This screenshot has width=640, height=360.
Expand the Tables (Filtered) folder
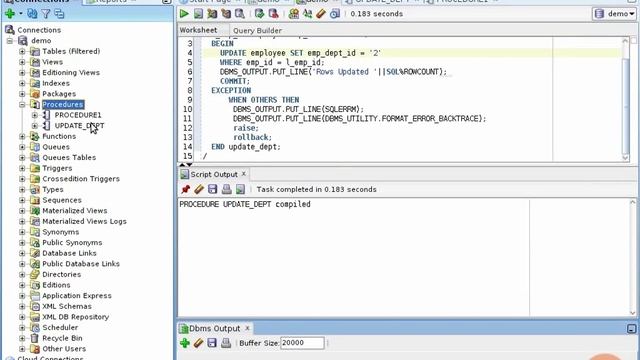tap(22, 51)
